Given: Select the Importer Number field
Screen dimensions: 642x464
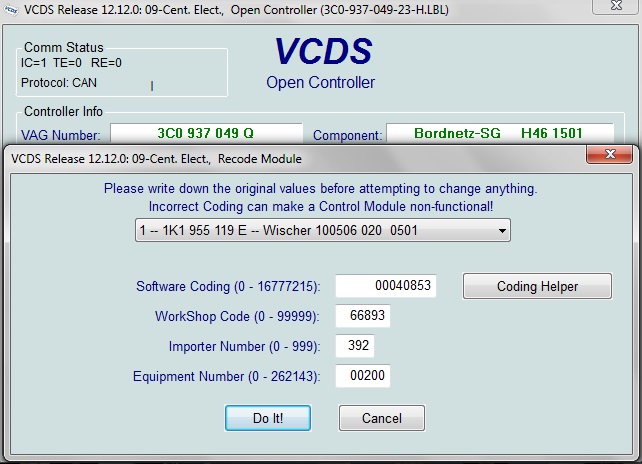Looking at the screenshot, I should (x=355, y=347).
